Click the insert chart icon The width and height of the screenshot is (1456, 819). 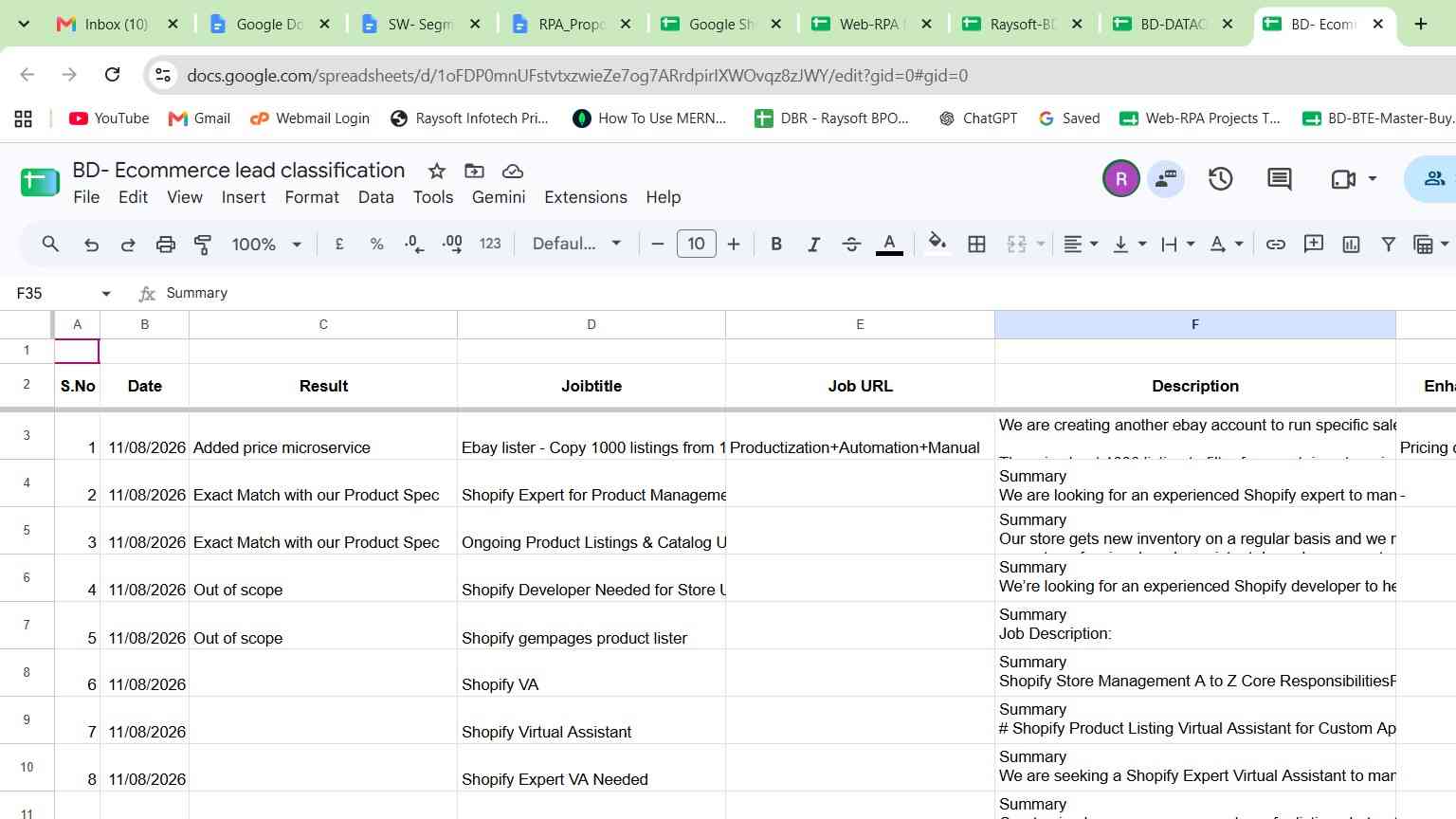[1351, 245]
